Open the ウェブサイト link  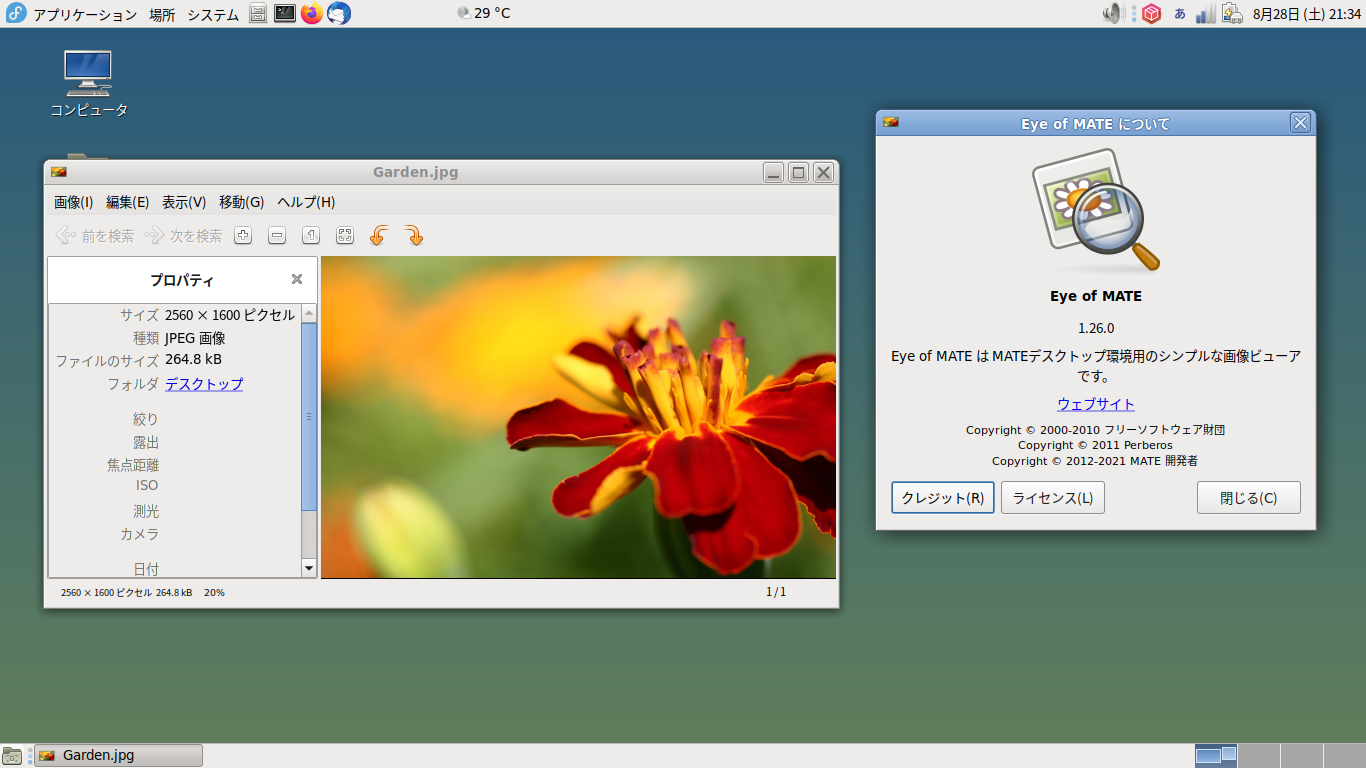(x=1096, y=404)
